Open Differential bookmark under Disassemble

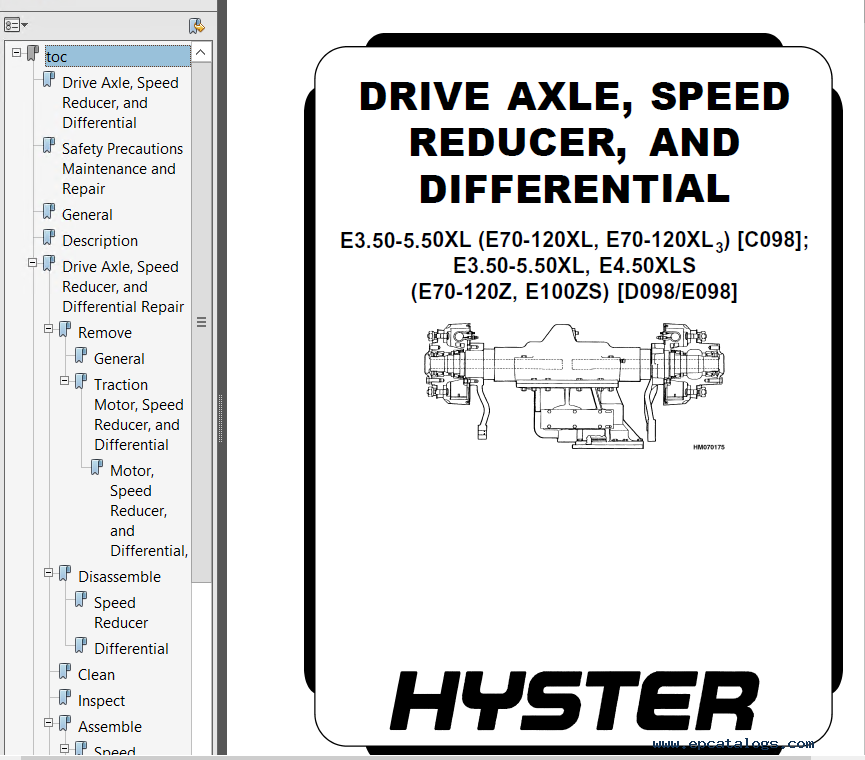[131, 649]
